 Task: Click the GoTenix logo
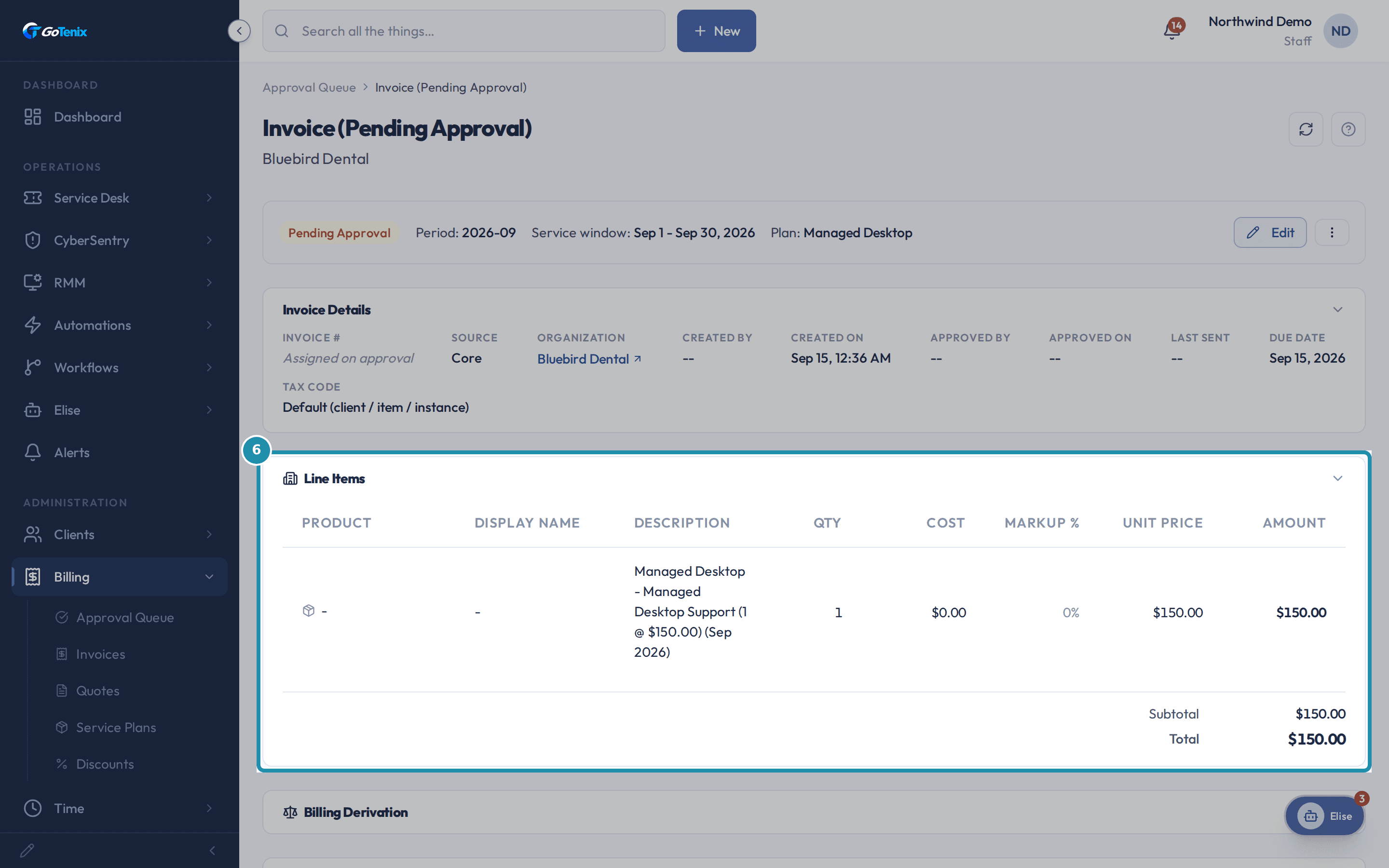55,31
